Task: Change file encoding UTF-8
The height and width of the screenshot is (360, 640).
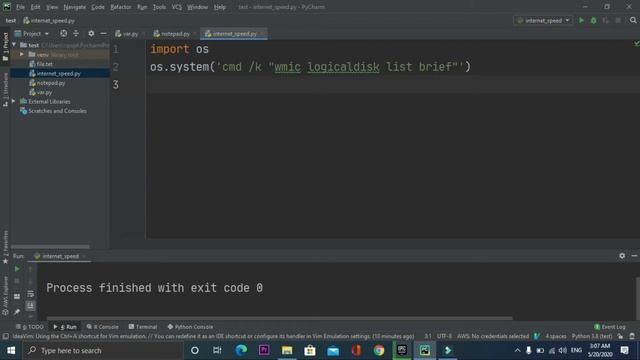Action: coord(444,336)
